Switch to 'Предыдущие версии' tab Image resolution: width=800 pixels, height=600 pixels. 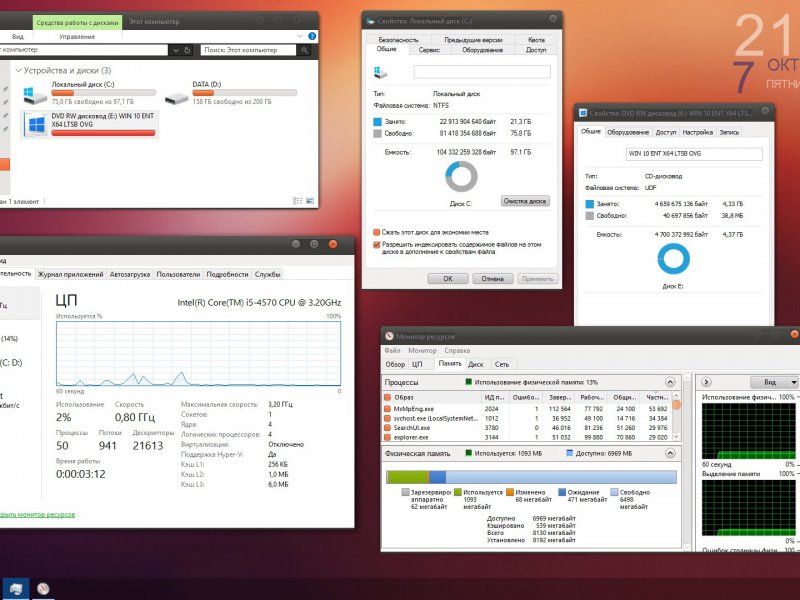(473, 40)
